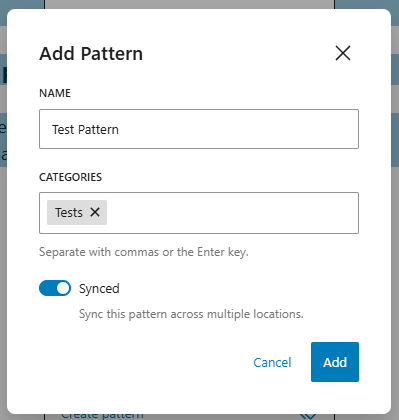
Task: Click the NAME field label
Action: point(55,93)
